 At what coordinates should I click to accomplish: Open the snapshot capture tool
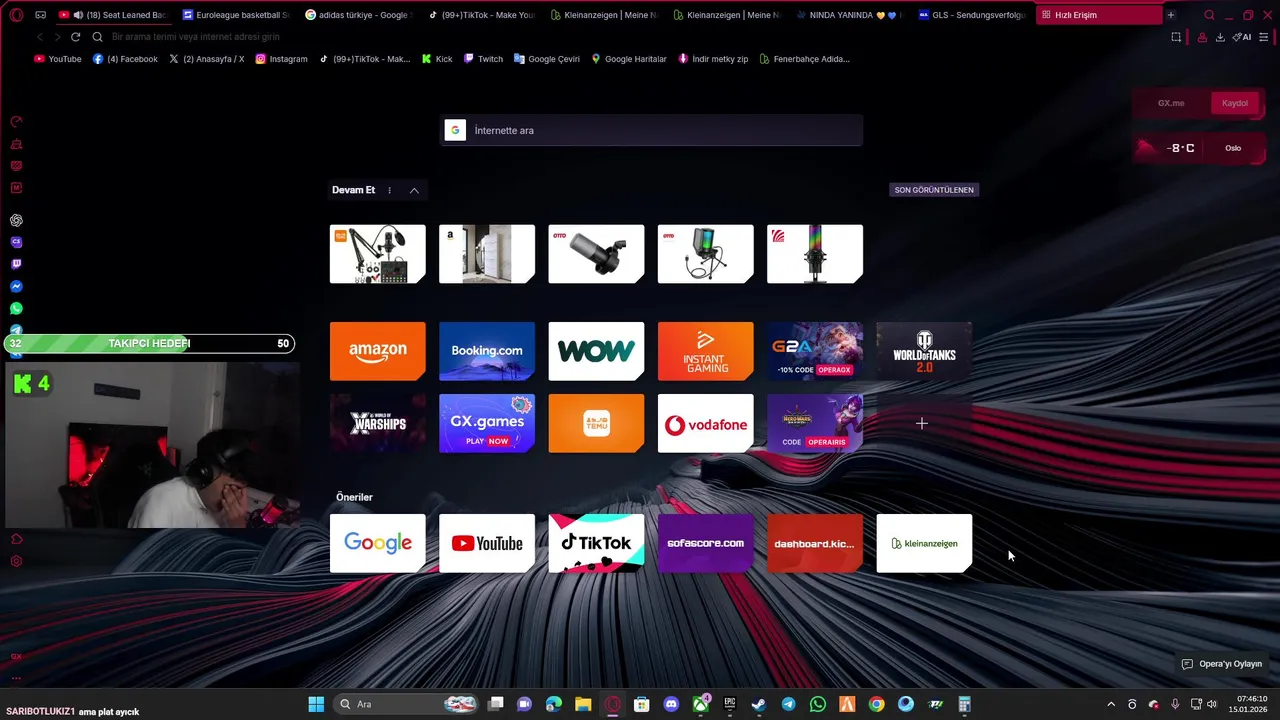[1176, 37]
